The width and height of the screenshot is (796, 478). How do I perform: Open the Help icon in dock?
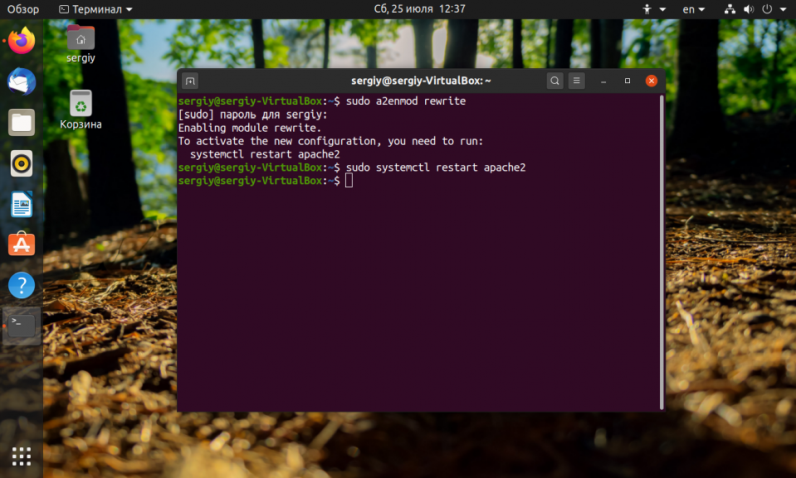click(x=21, y=285)
